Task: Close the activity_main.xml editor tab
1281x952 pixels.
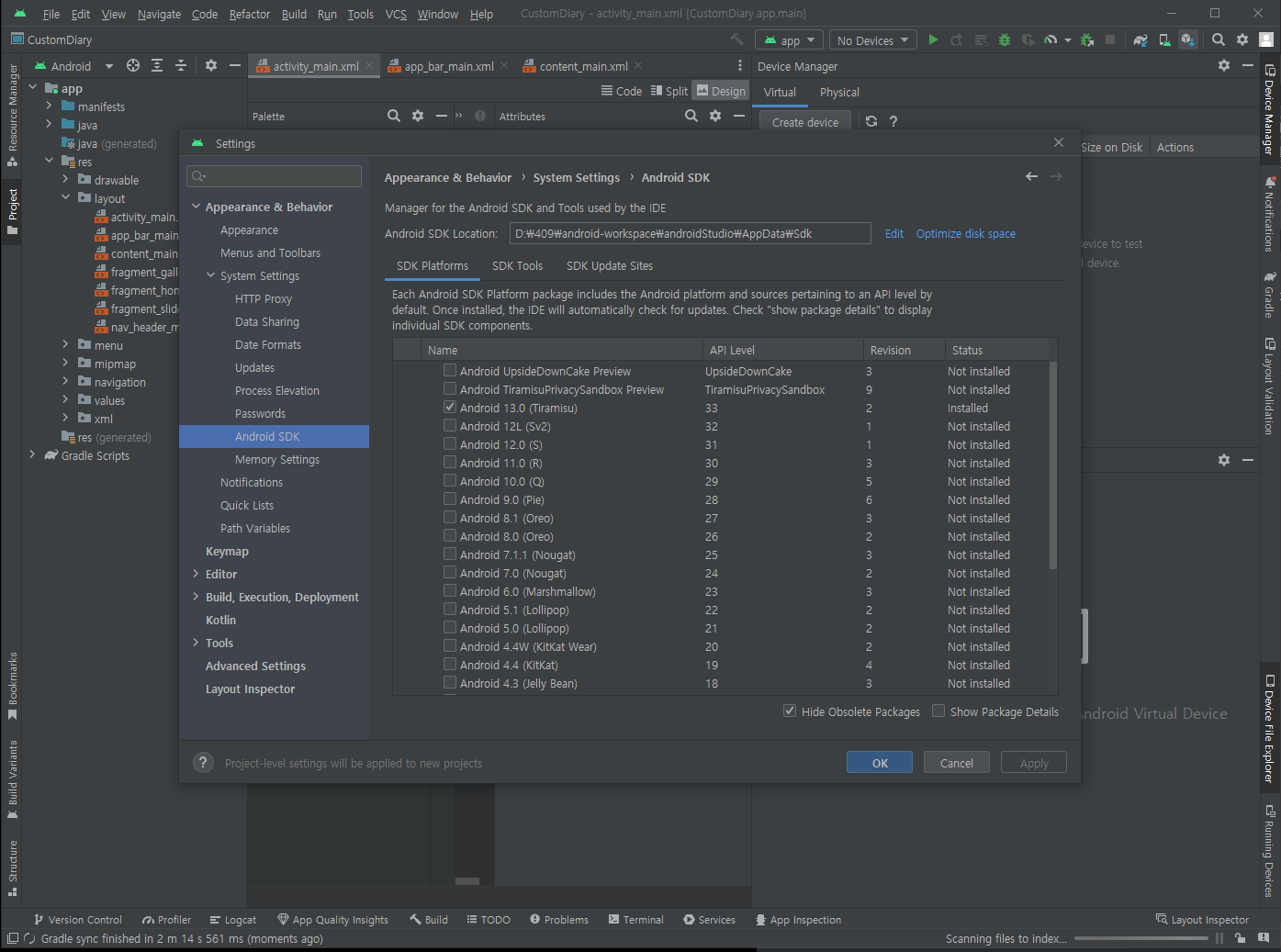Action: (x=369, y=65)
